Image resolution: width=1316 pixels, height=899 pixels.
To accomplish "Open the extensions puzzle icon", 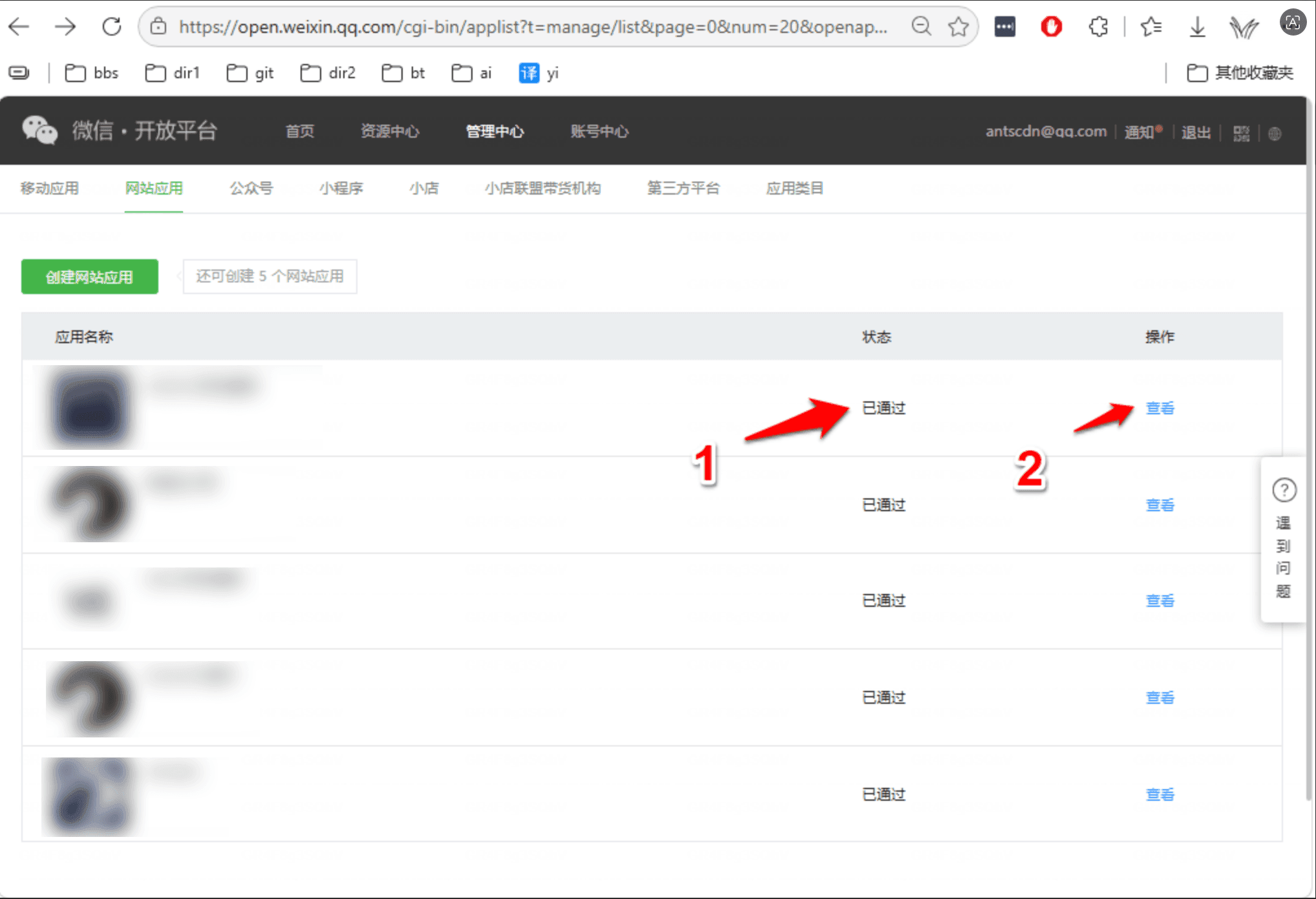I will pos(1098,26).
